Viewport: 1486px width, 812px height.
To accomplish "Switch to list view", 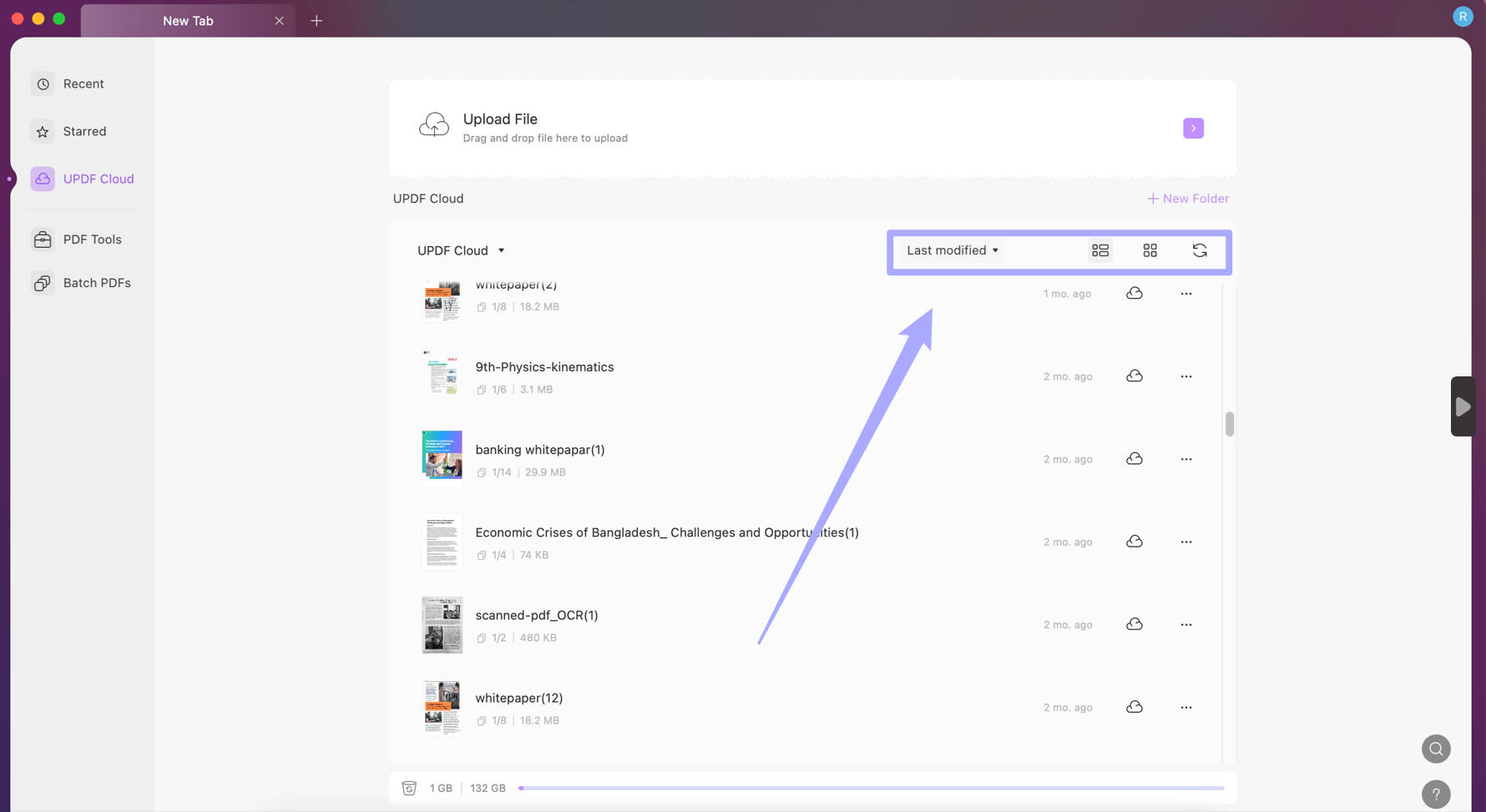I will [1100, 250].
